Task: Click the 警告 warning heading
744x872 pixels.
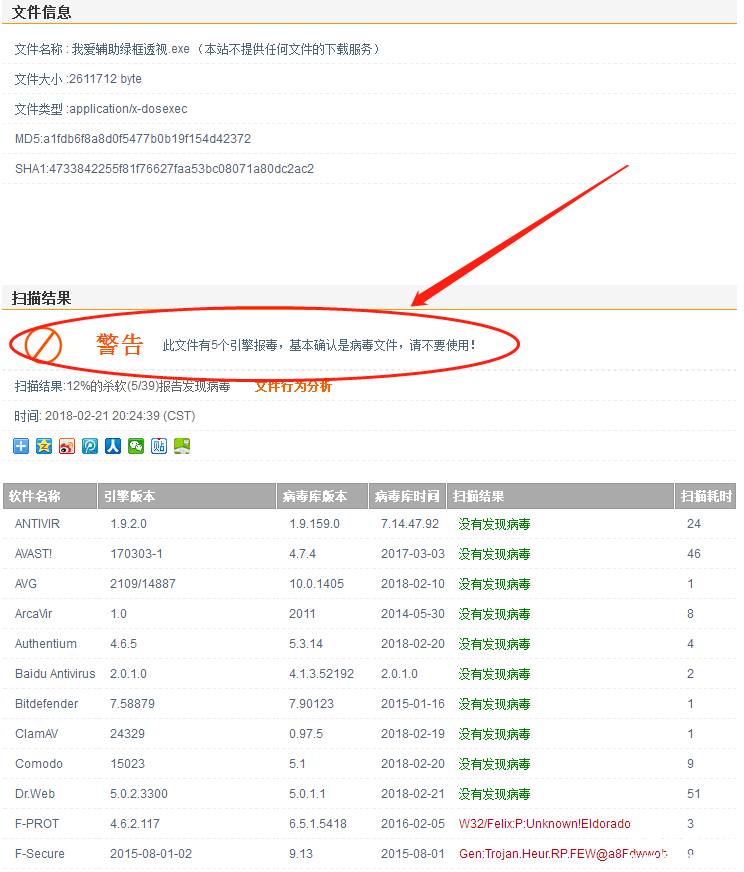Action: point(120,345)
